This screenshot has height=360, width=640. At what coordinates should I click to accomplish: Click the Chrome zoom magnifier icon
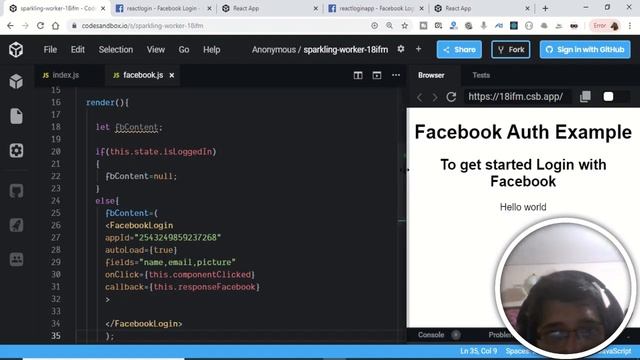coord(389,26)
